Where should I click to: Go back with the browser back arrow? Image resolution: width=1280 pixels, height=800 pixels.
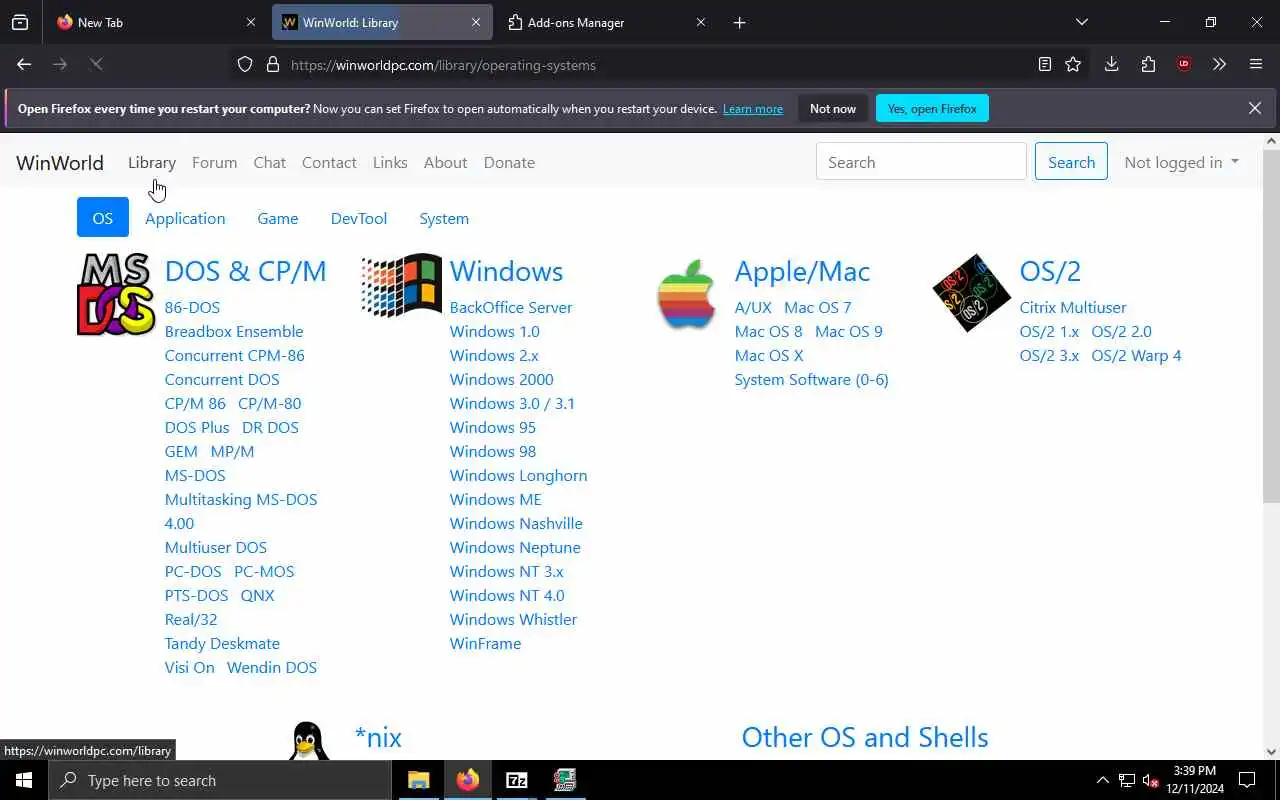(24, 64)
